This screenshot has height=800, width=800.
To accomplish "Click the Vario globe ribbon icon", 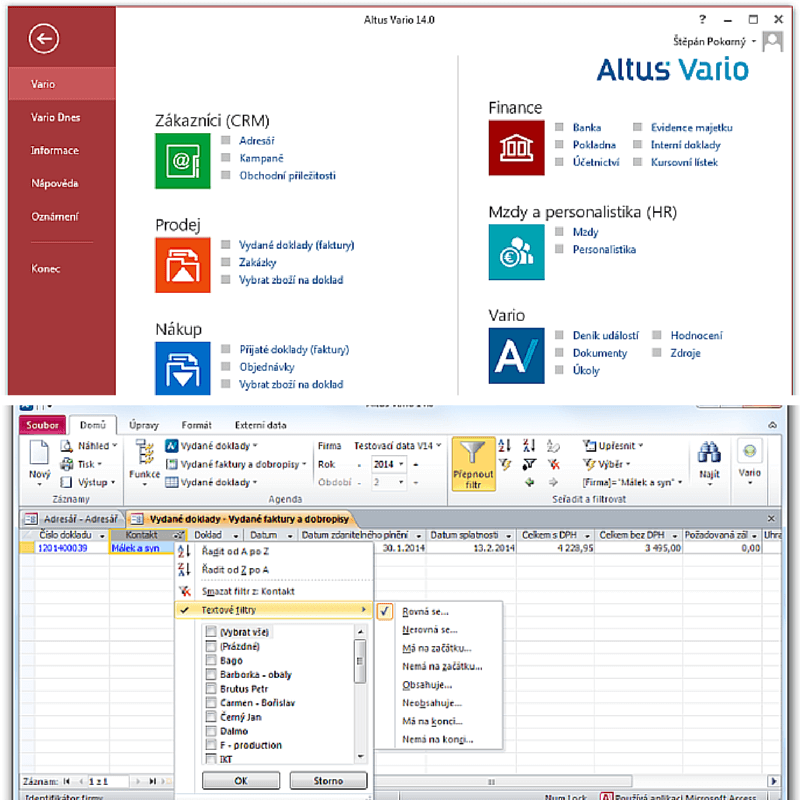I will pos(749,451).
